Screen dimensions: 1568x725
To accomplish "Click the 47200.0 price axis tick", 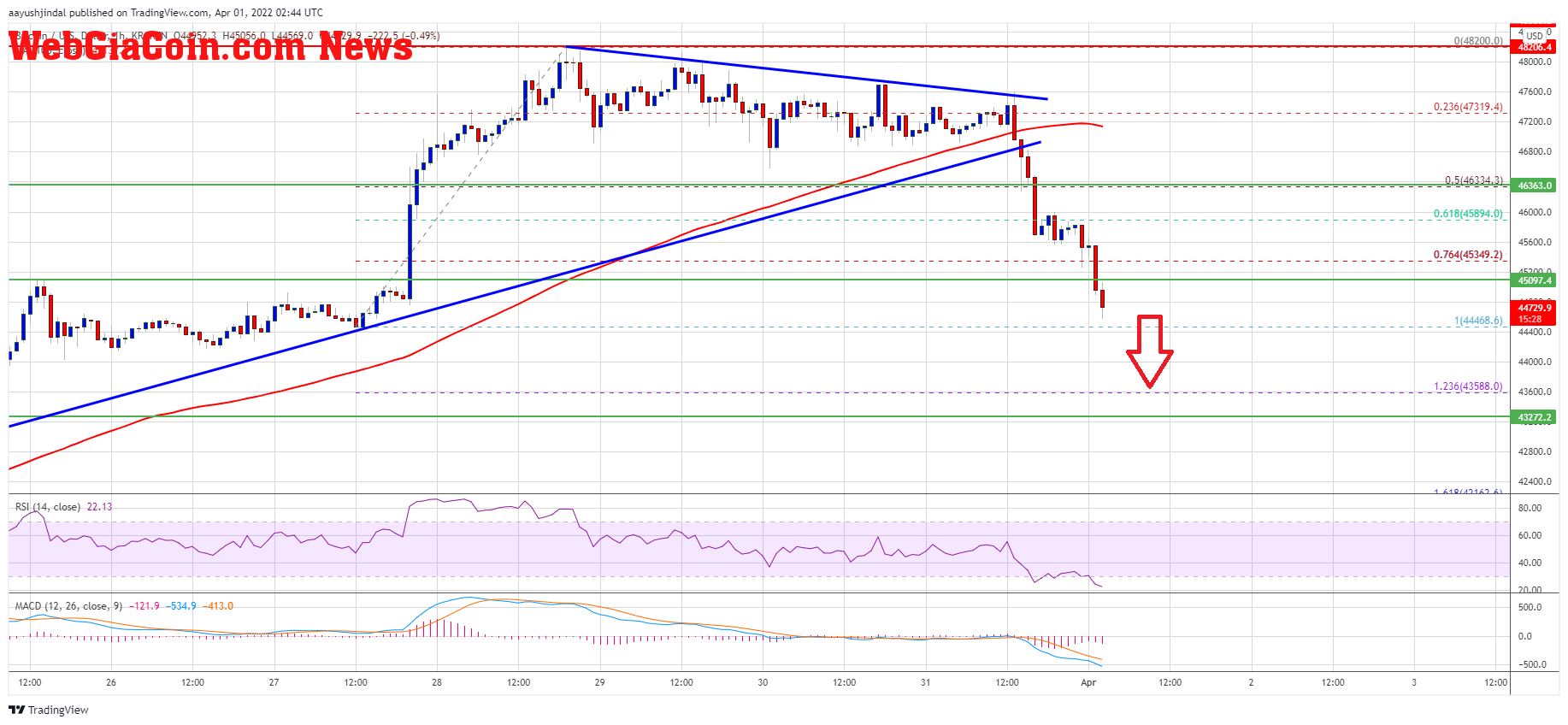I will pyautogui.click(x=1535, y=121).
